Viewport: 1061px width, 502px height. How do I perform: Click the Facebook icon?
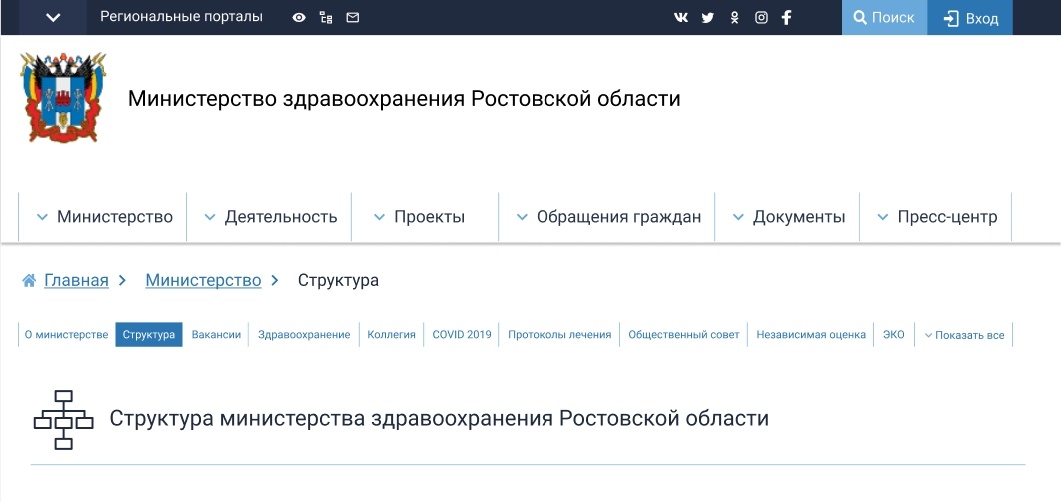[787, 18]
